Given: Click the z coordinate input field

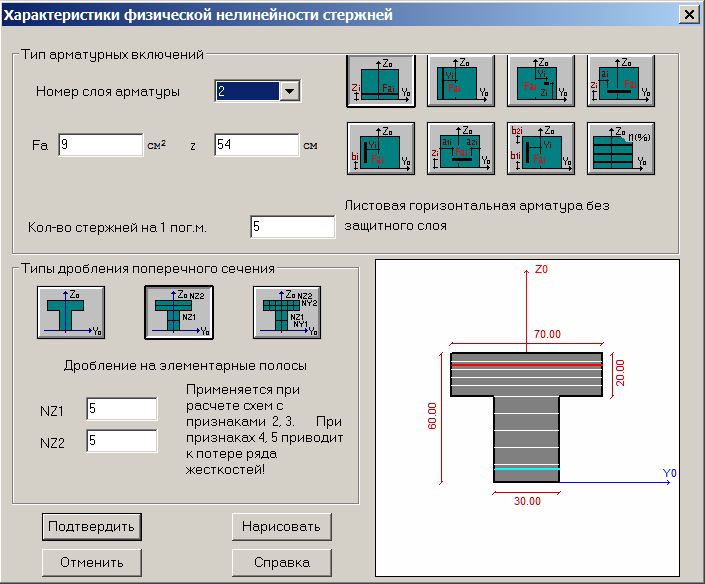Looking at the screenshot, I should [x=257, y=145].
